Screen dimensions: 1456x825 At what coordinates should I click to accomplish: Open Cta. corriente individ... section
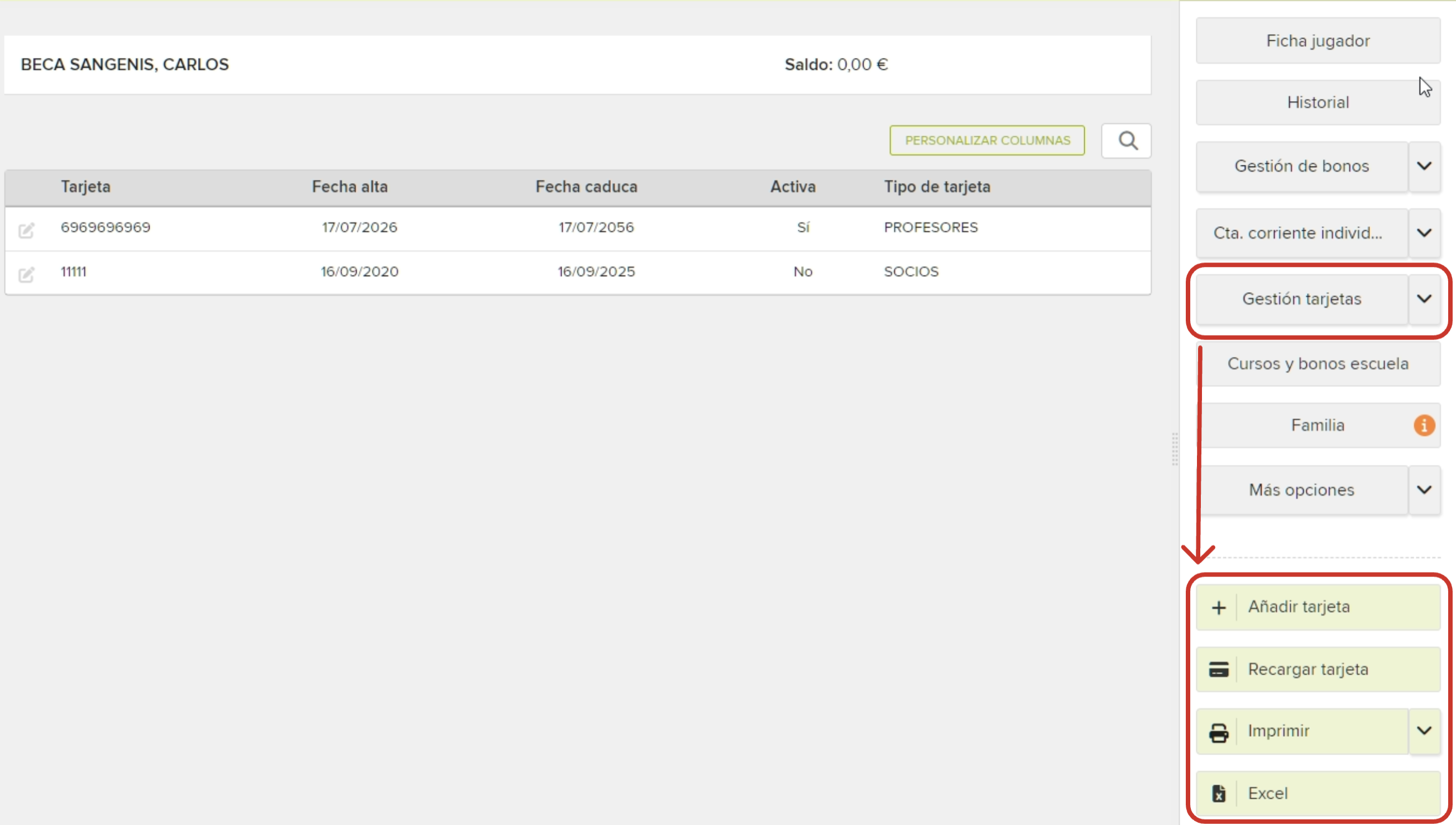[1302, 233]
